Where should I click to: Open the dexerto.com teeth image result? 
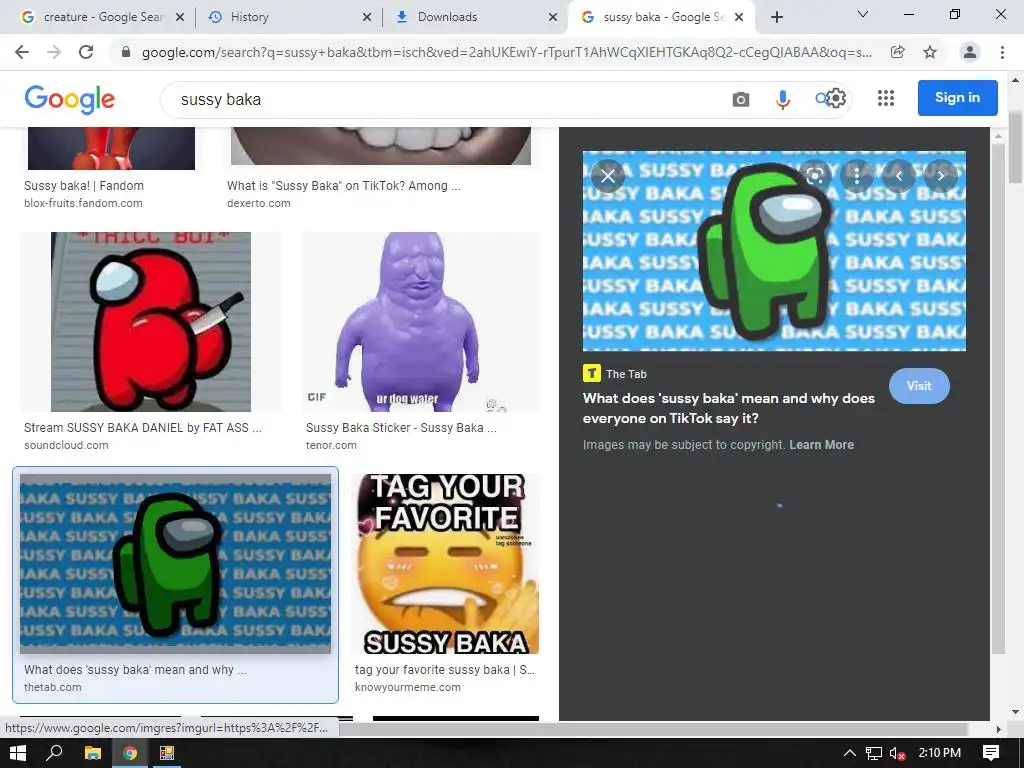coord(381,146)
